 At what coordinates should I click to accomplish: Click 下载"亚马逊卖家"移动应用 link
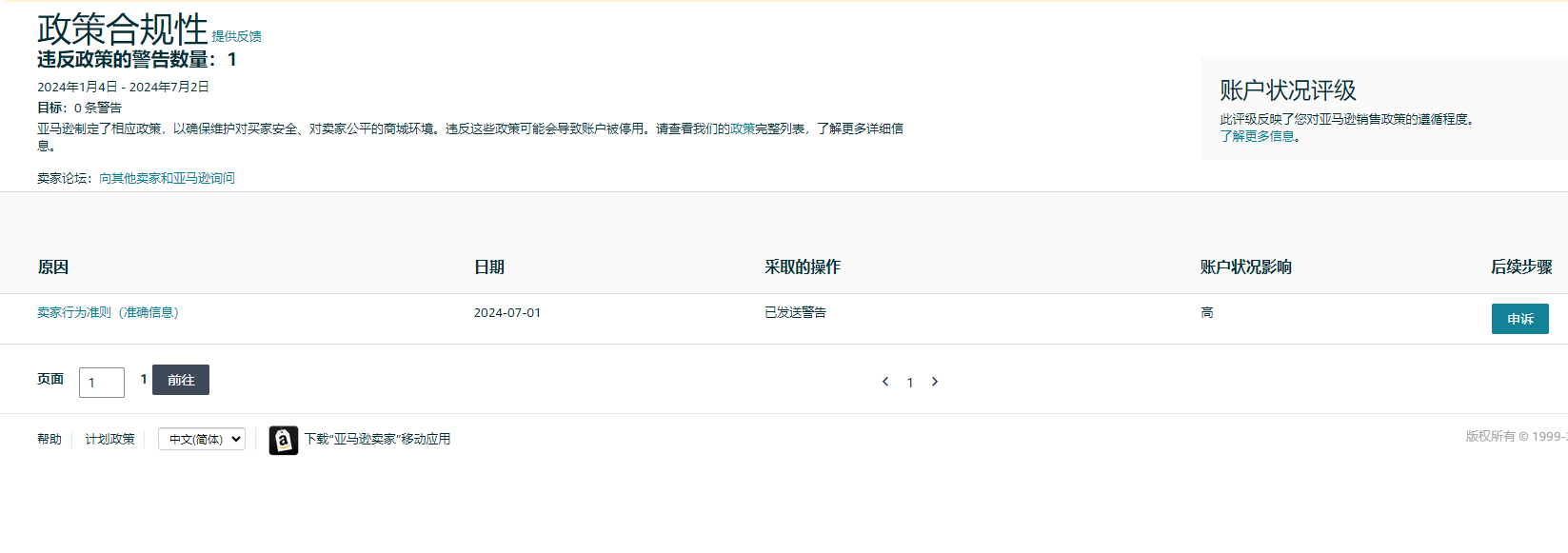click(x=377, y=439)
